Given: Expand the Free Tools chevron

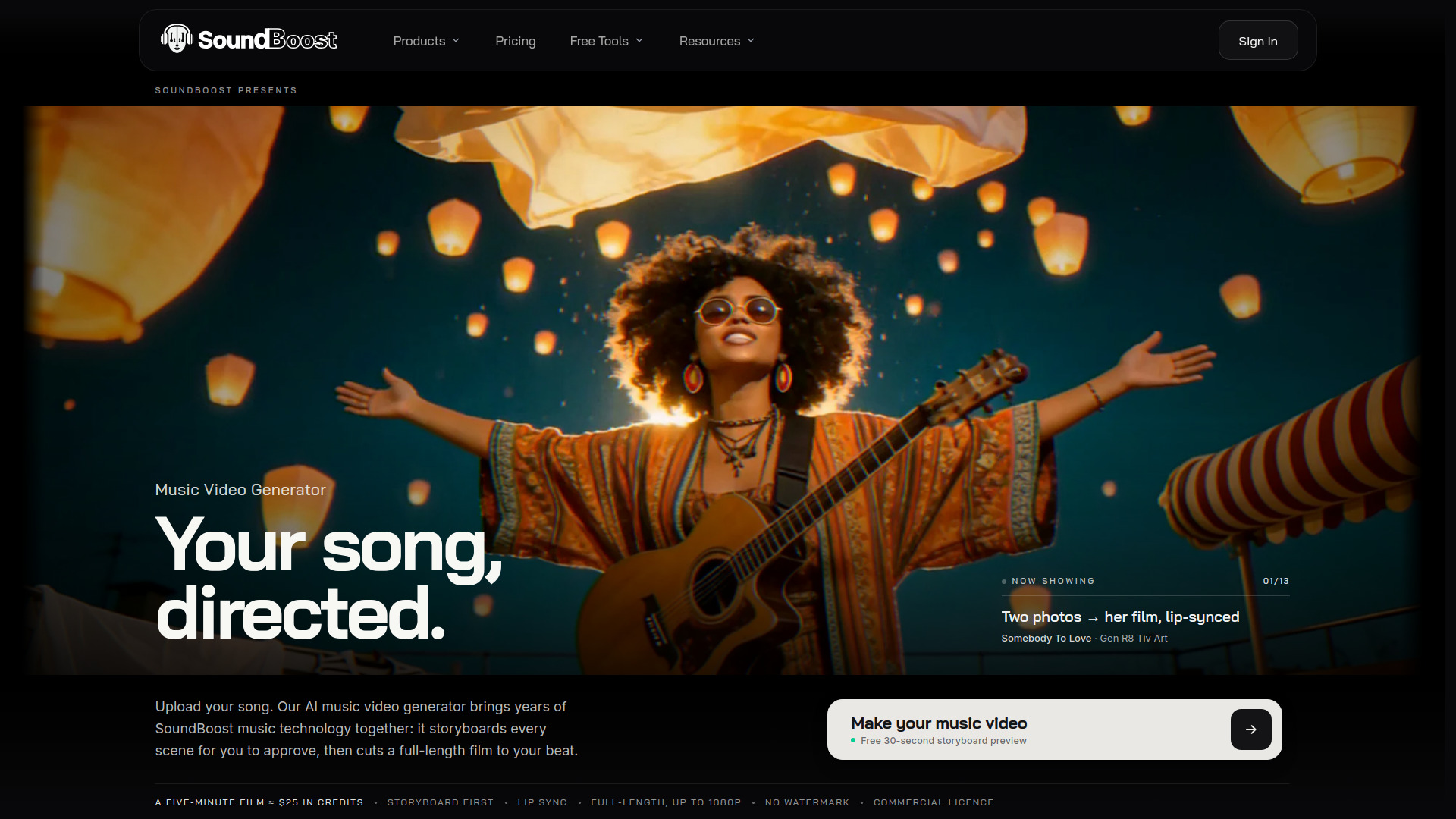Looking at the screenshot, I should 639,41.
